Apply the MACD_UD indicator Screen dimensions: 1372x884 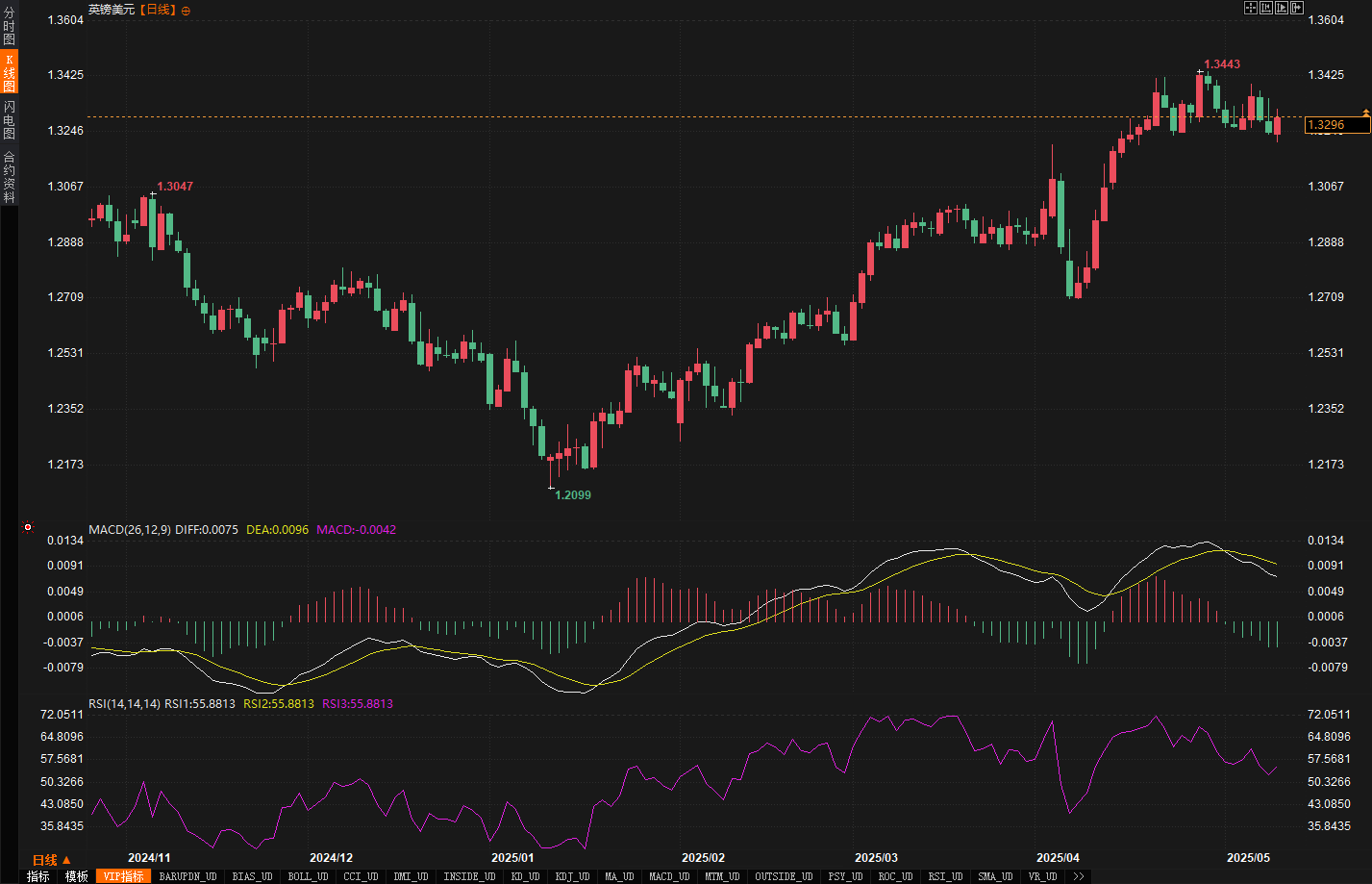669,876
